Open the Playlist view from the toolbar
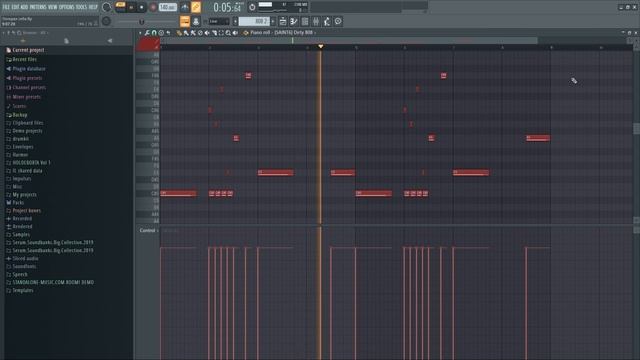The height and width of the screenshot is (360, 640). click(x=283, y=21)
